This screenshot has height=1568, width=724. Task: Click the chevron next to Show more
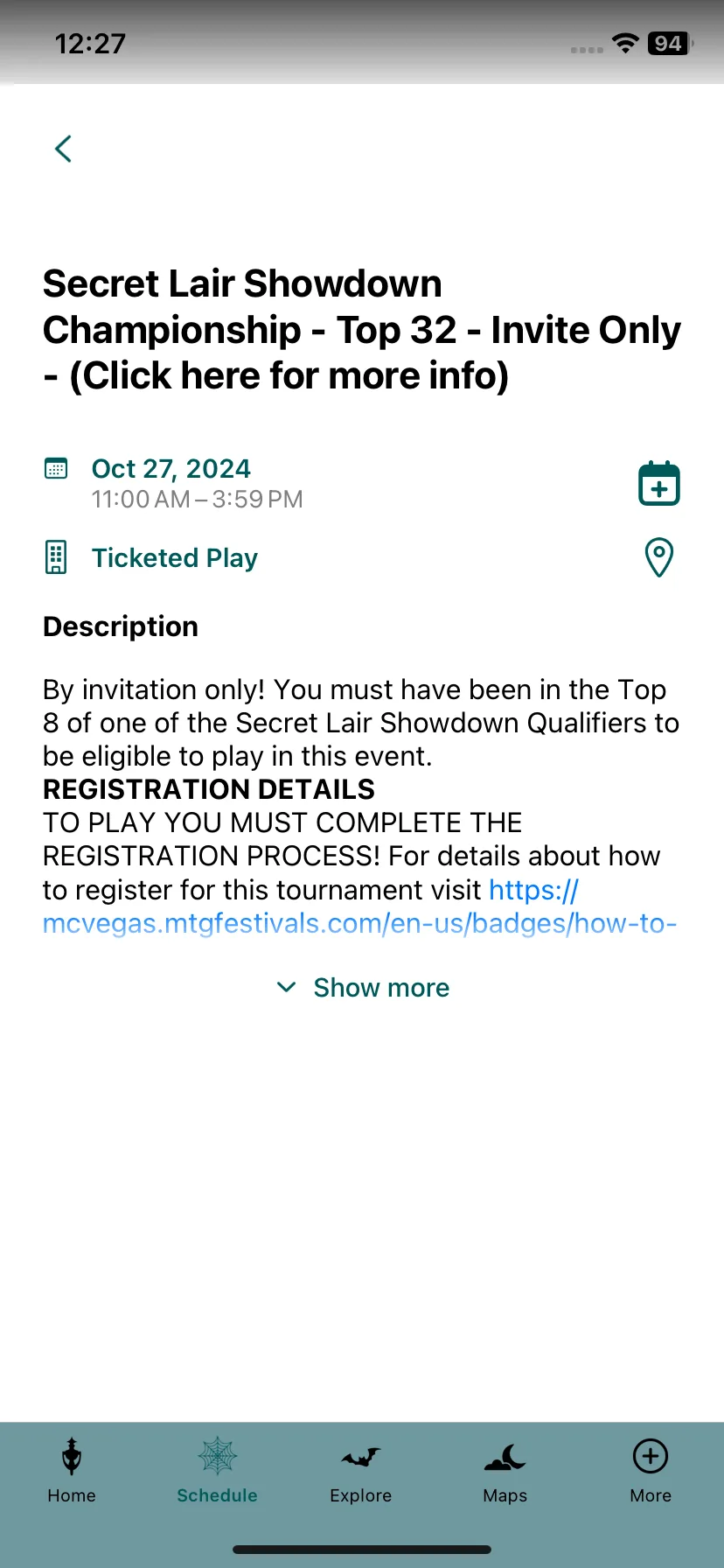(286, 988)
